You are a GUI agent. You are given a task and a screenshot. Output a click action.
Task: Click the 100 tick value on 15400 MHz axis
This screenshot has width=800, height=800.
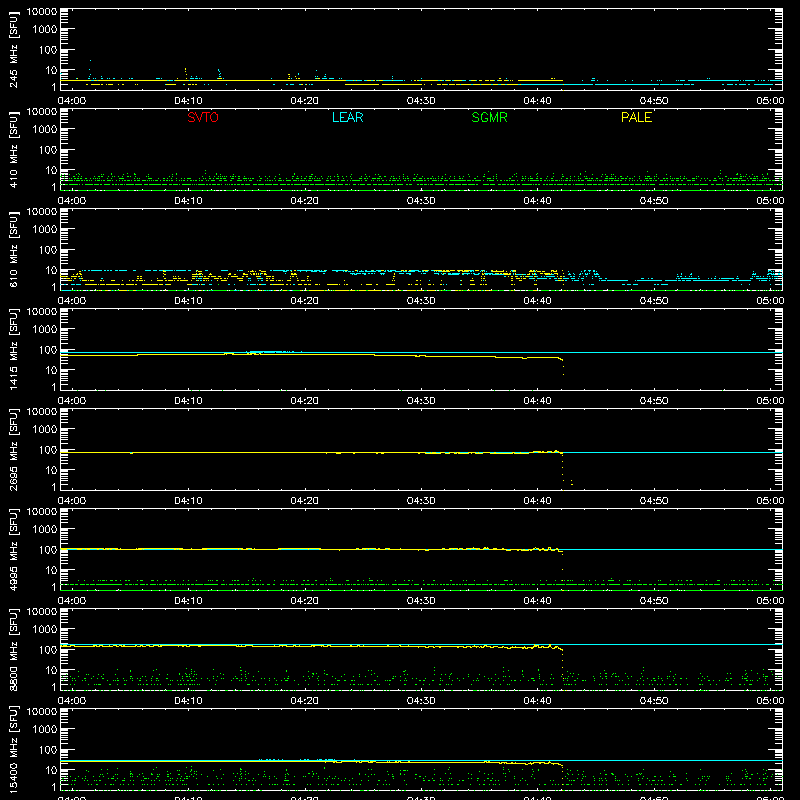tap(48, 750)
